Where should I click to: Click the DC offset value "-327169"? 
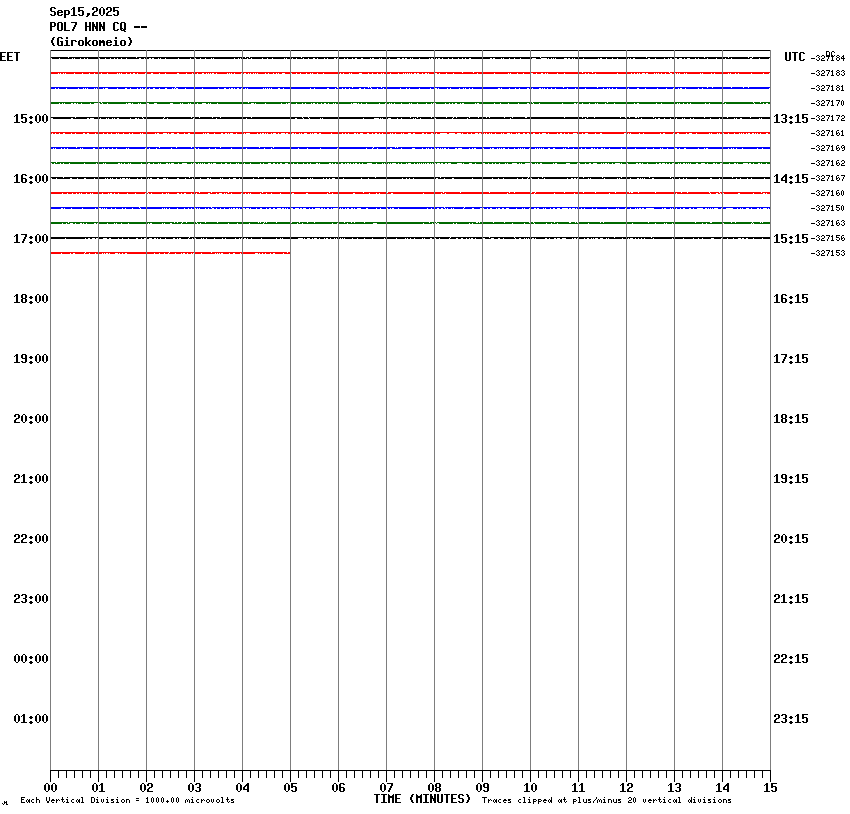(828, 148)
